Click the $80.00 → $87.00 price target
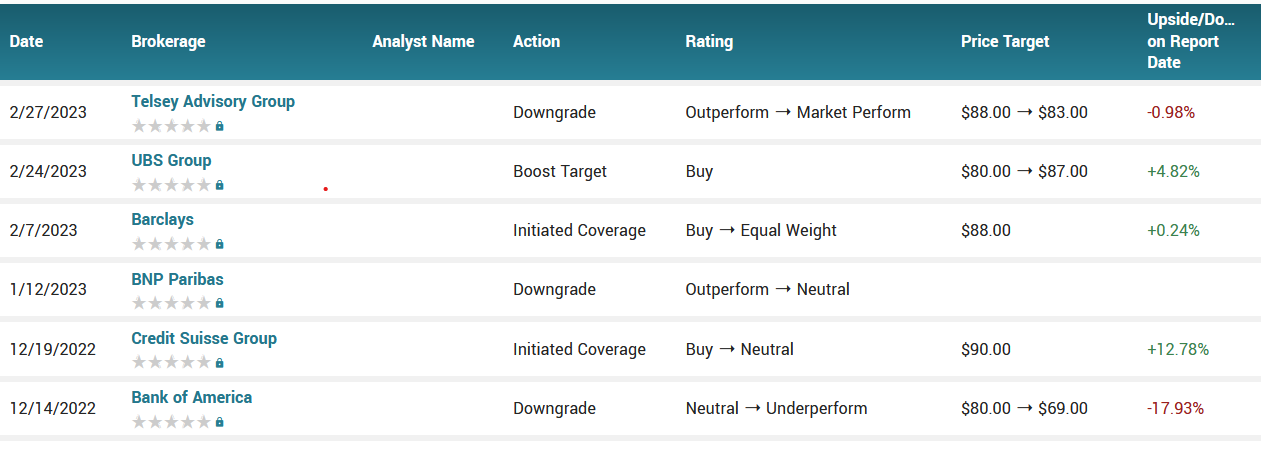 (x=1024, y=171)
